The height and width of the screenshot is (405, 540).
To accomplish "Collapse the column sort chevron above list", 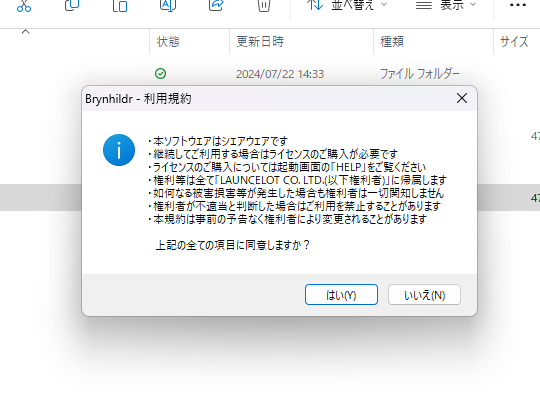I will pos(25,32).
